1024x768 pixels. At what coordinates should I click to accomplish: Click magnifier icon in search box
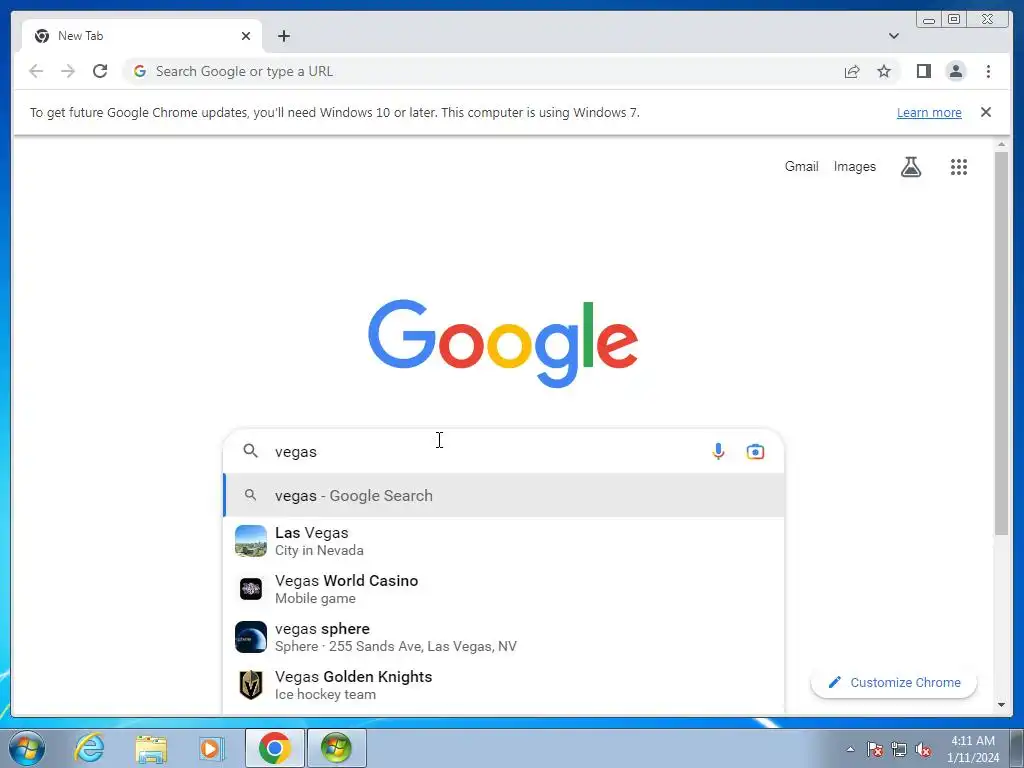250,451
